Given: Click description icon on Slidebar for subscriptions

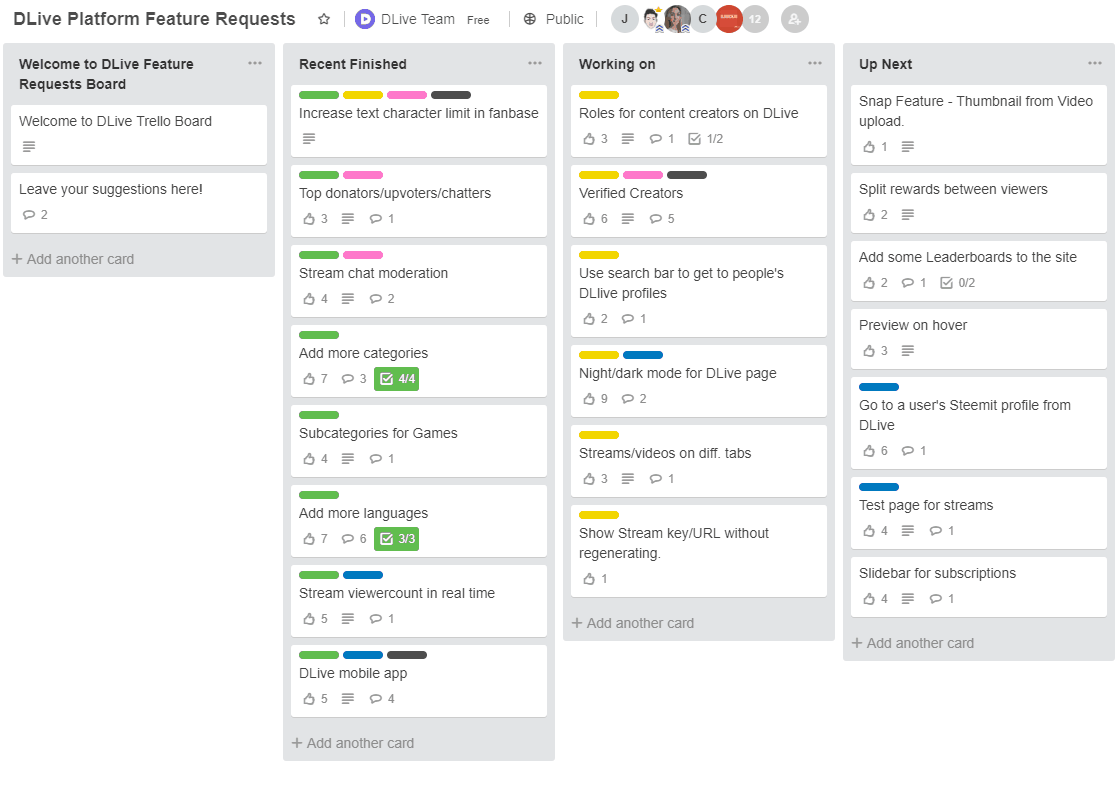Looking at the screenshot, I should click(x=907, y=599).
